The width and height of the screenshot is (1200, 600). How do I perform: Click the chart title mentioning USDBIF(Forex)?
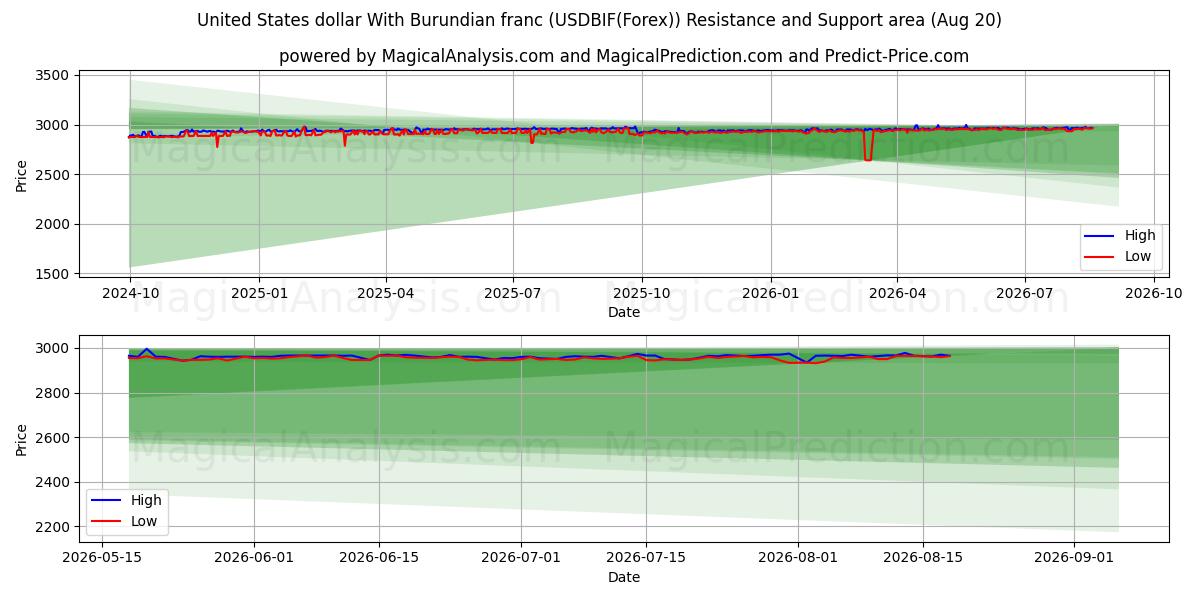tap(599, 20)
